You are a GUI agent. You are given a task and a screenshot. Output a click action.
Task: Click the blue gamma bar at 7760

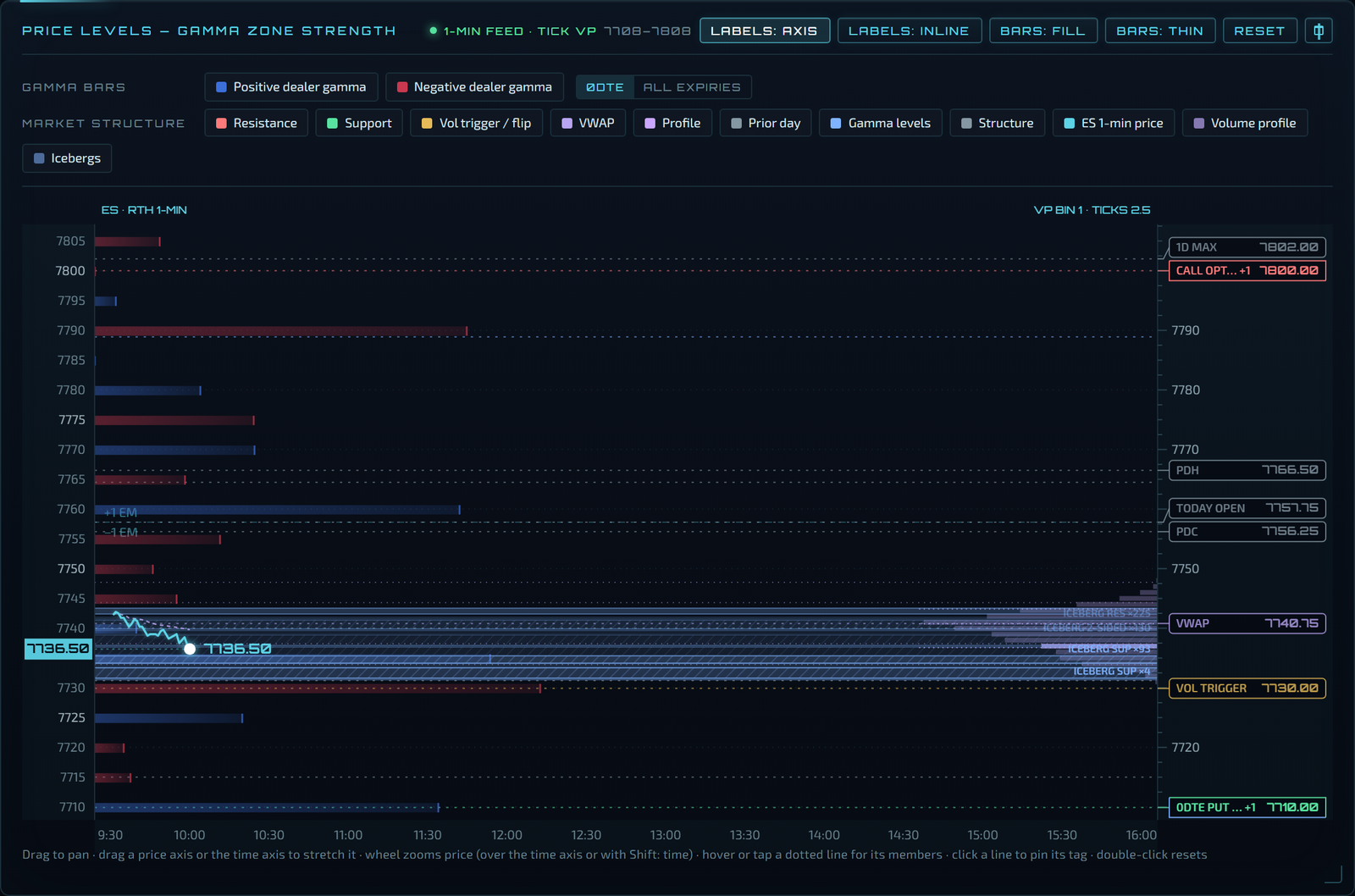coord(278,510)
